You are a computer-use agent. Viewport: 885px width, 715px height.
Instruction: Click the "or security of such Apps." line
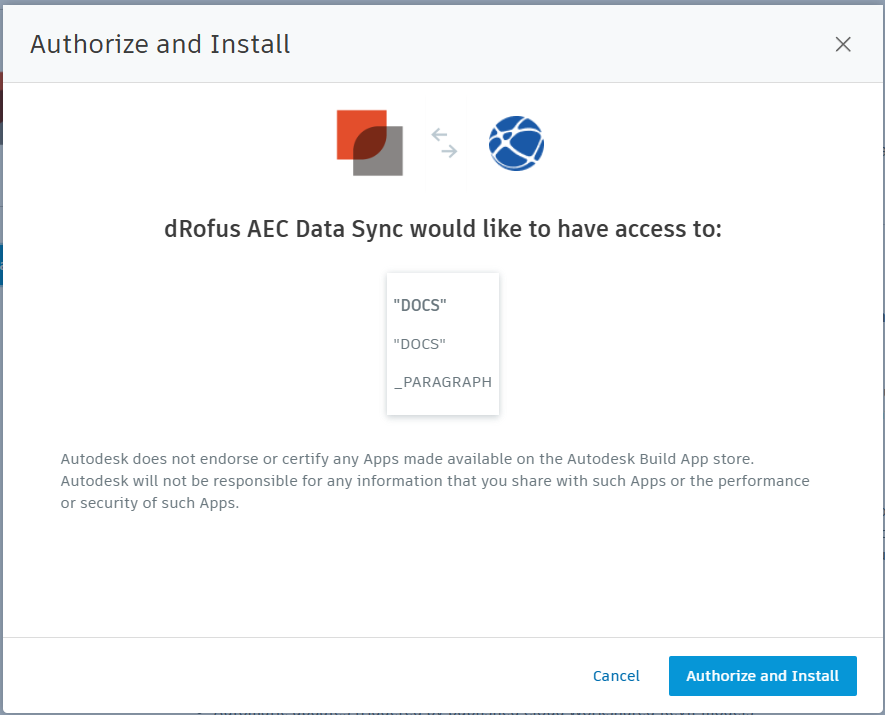point(150,503)
